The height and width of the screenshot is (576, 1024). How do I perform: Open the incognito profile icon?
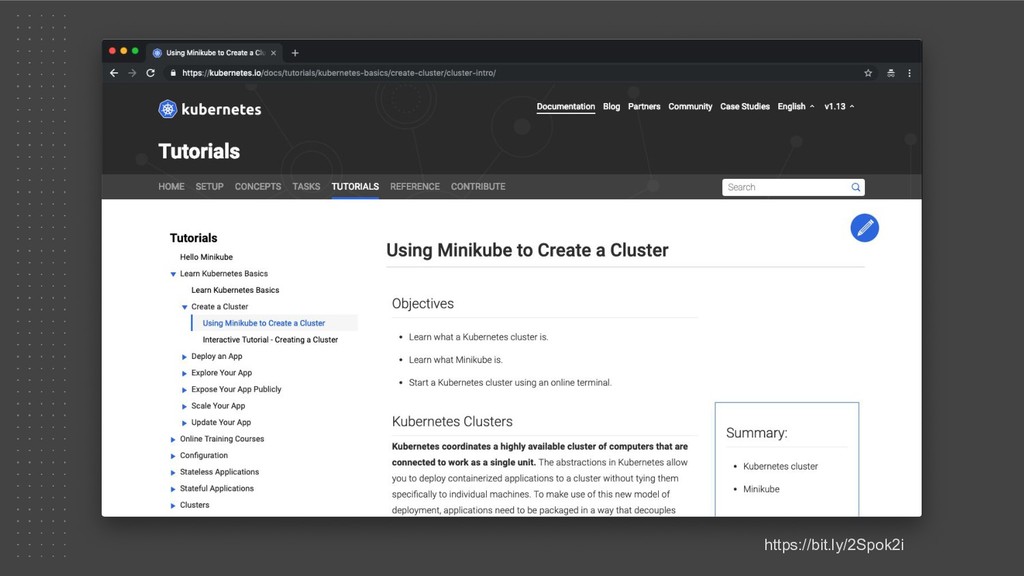(x=891, y=73)
